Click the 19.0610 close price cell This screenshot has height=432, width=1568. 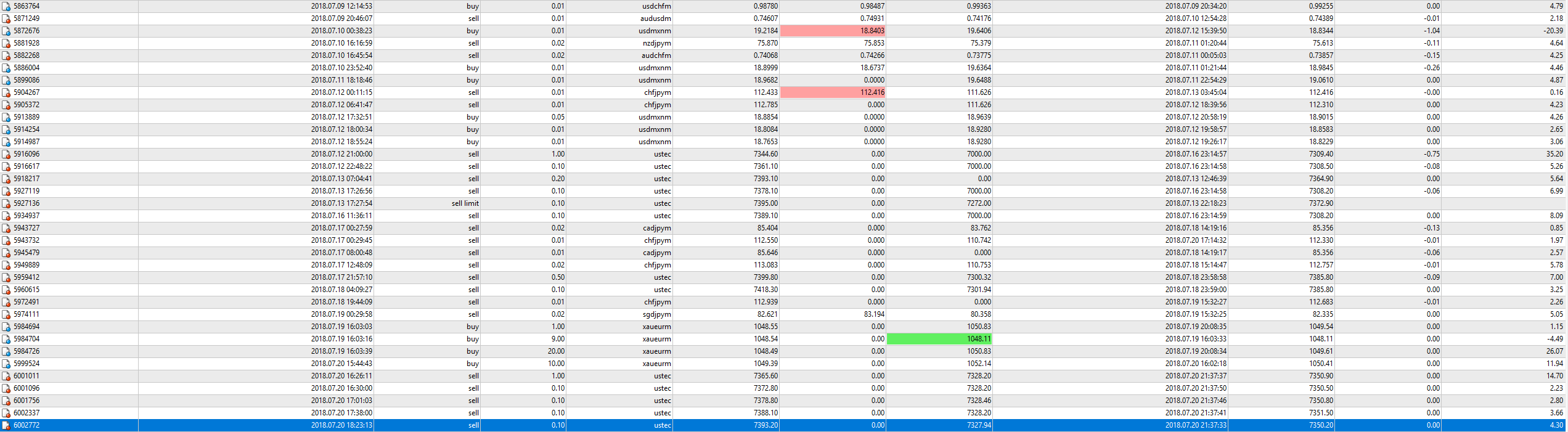tap(1321, 80)
